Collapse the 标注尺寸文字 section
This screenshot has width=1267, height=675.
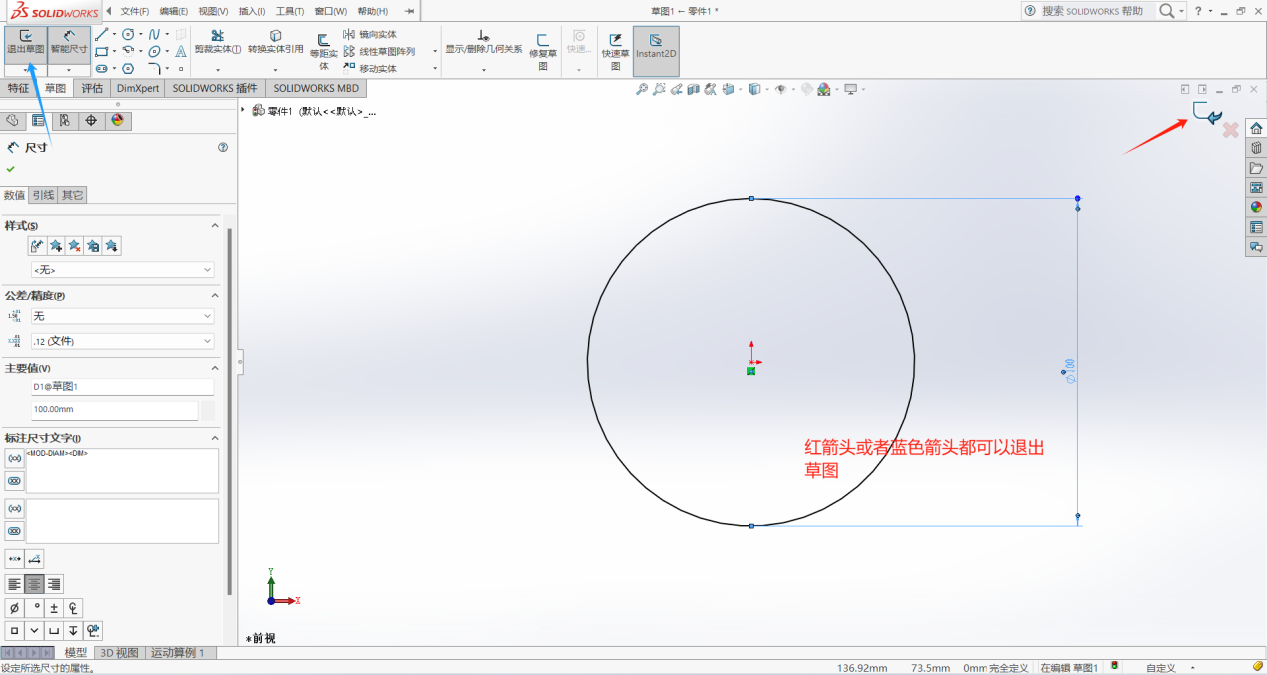click(214, 438)
